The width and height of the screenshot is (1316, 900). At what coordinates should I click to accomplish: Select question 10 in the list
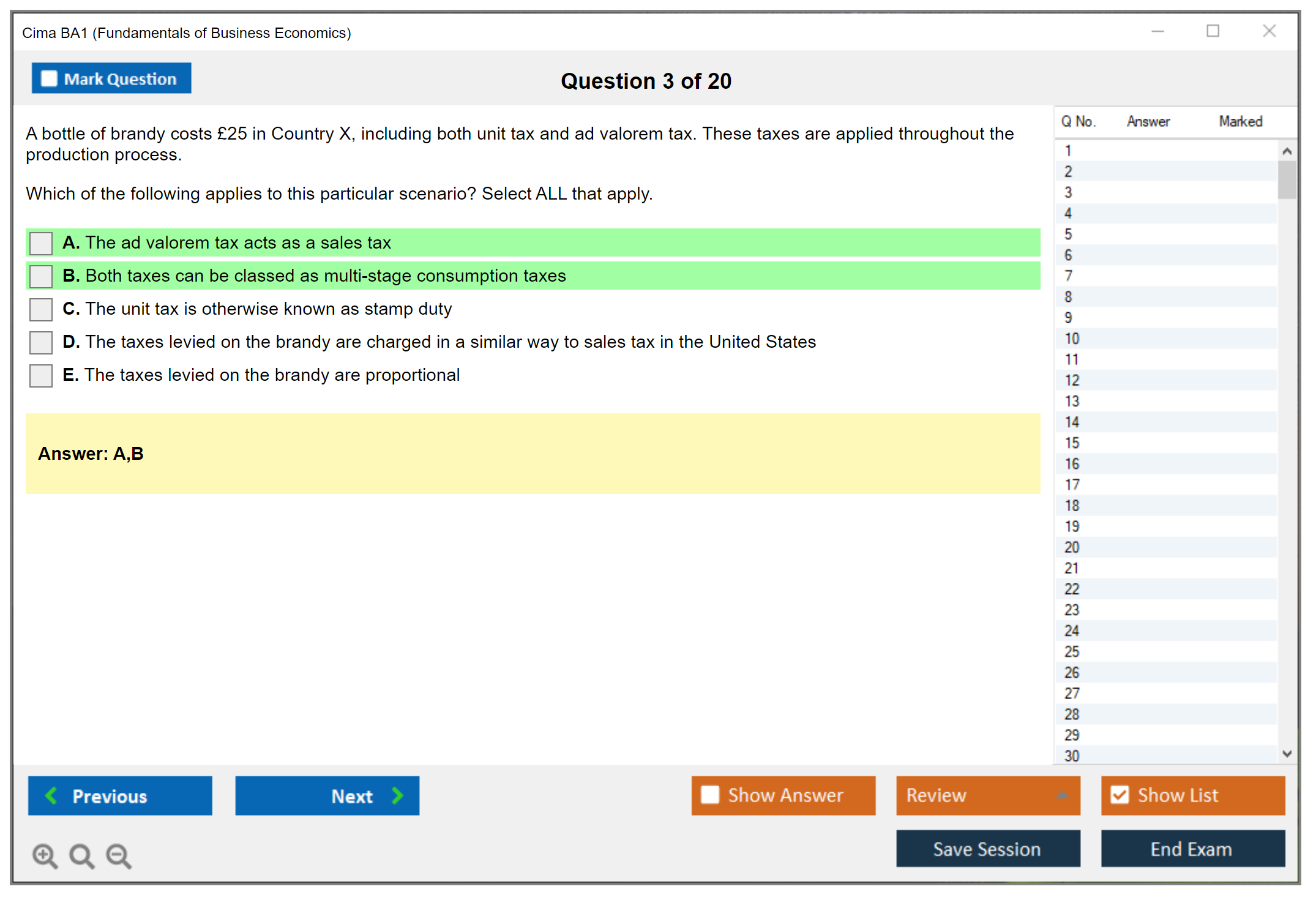(1072, 339)
